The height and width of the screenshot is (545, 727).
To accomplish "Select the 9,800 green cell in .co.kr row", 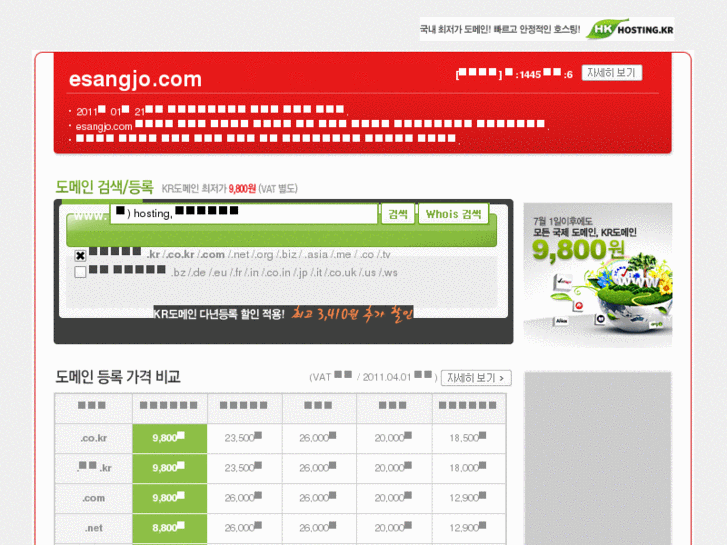I will [x=170, y=438].
